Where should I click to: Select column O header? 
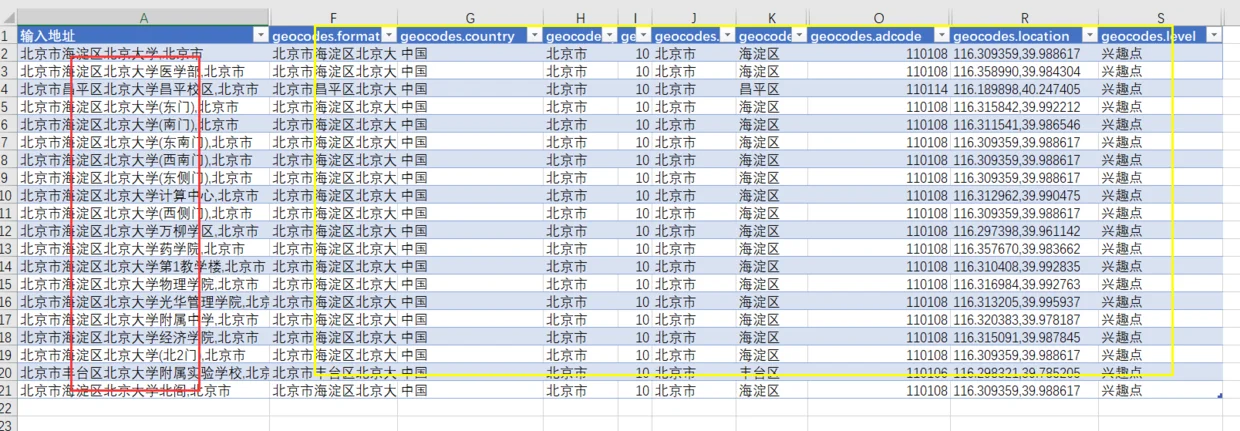point(878,18)
